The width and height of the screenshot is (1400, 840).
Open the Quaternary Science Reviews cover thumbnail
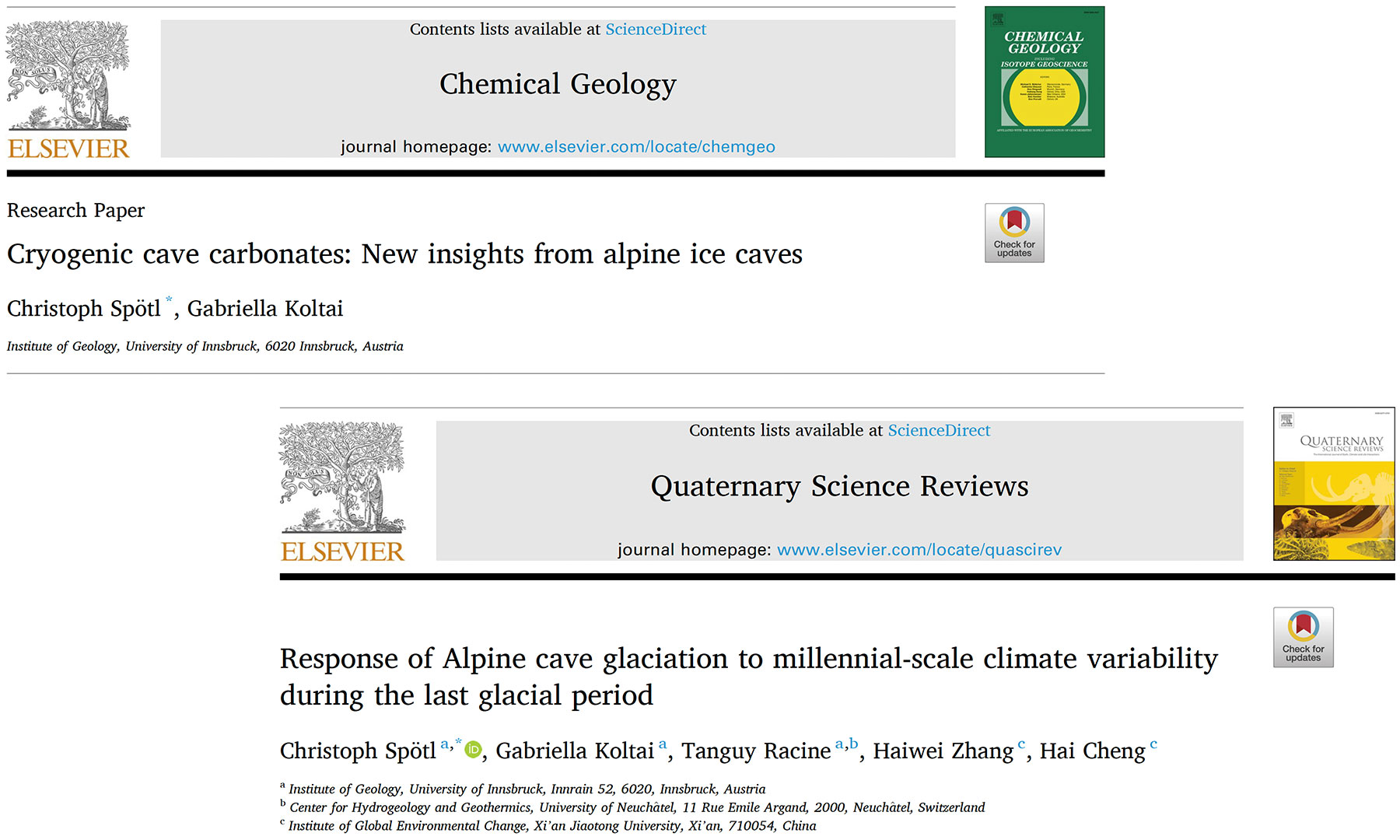(1334, 484)
